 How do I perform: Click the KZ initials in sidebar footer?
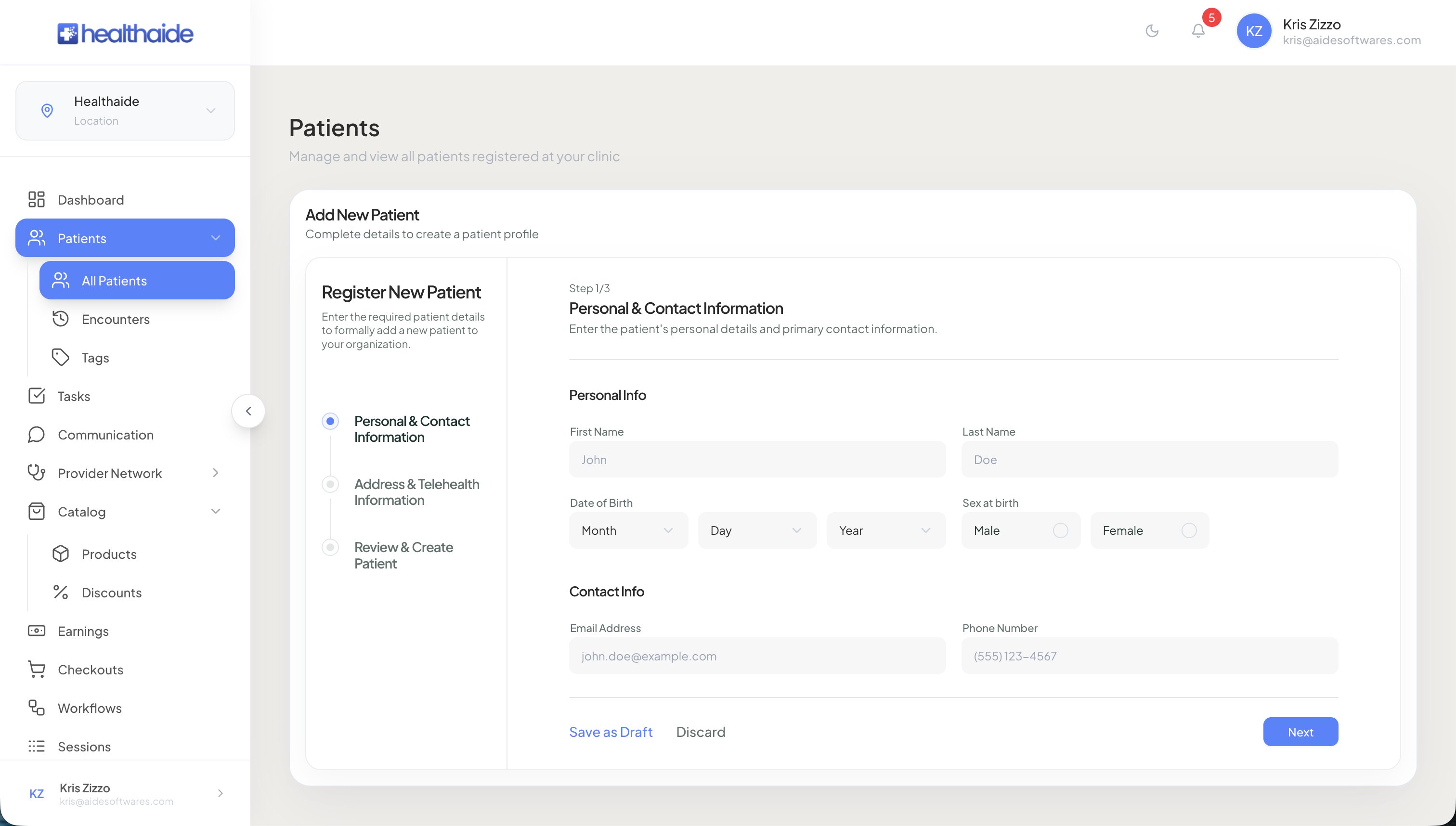[x=36, y=794]
